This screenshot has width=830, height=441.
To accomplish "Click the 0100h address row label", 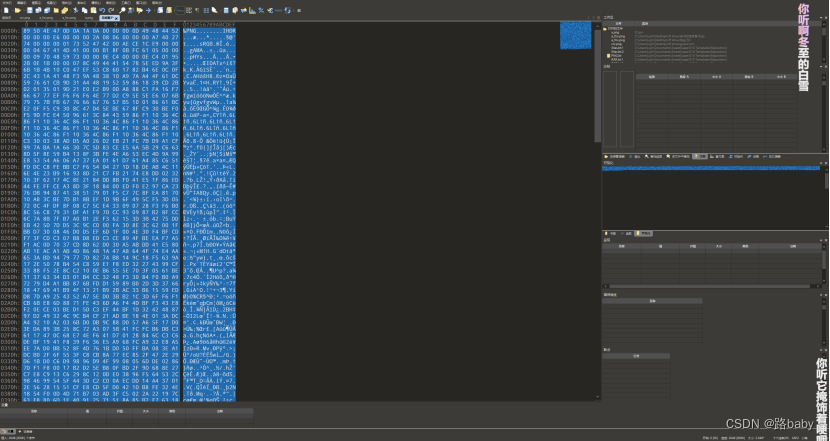I will [9, 134].
